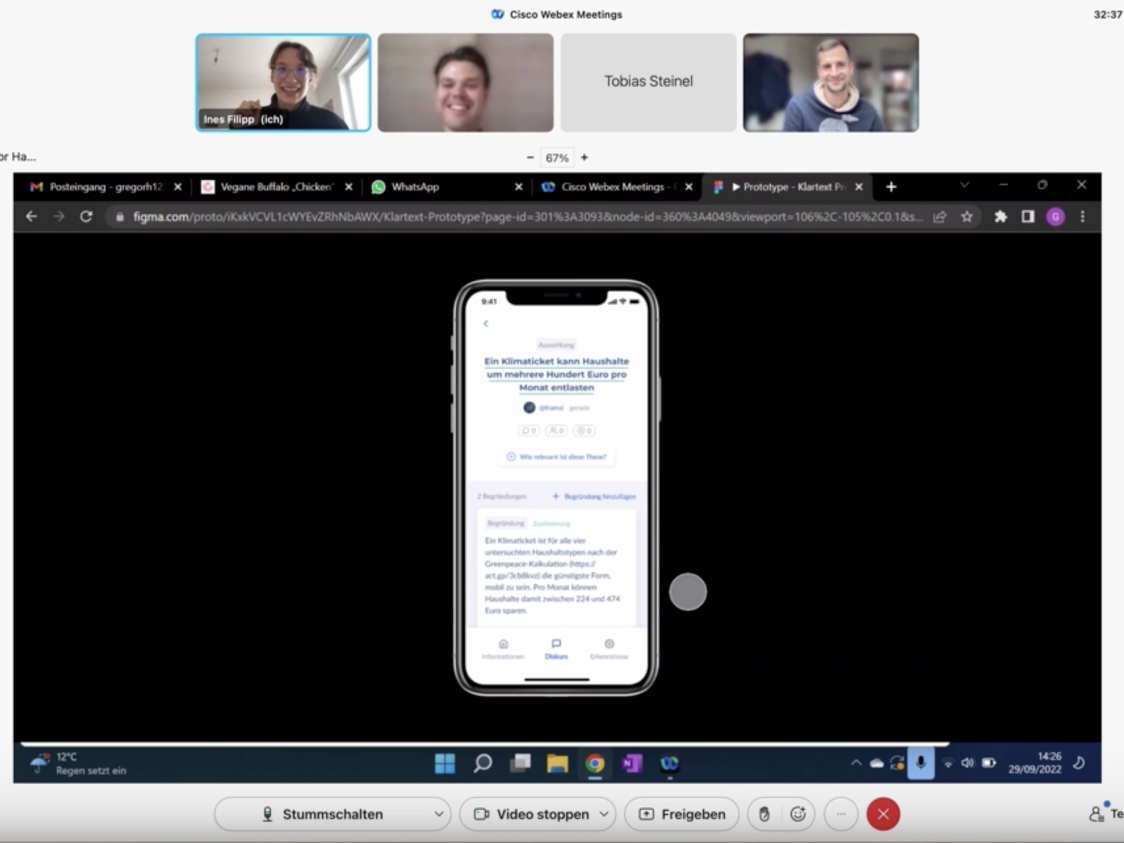Open Chrome extensions puzzle icon
The image size is (1124, 843).
pos(1000,216)
